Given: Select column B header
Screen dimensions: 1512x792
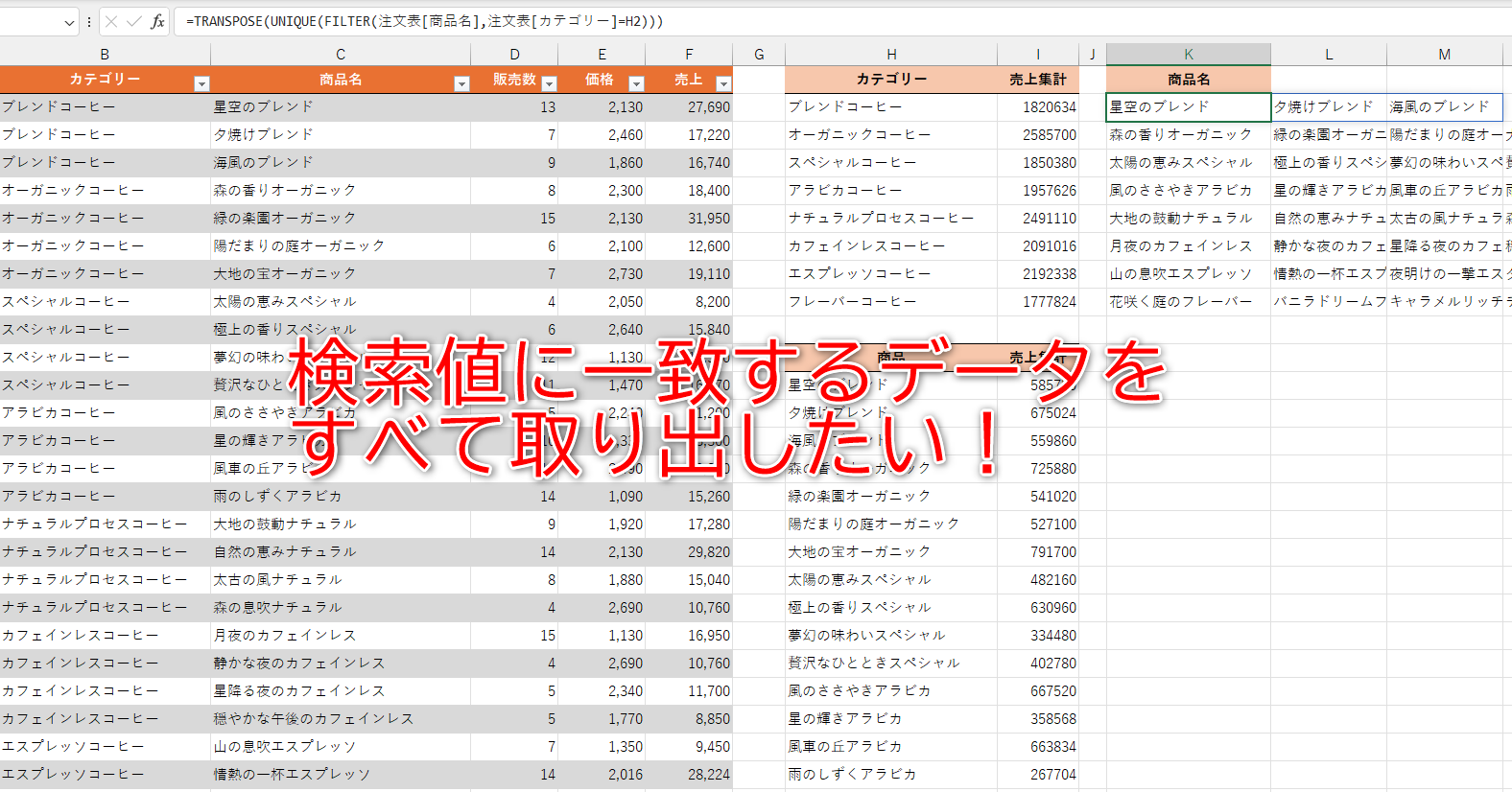Looking at the screenshot, I should [105, 55].
